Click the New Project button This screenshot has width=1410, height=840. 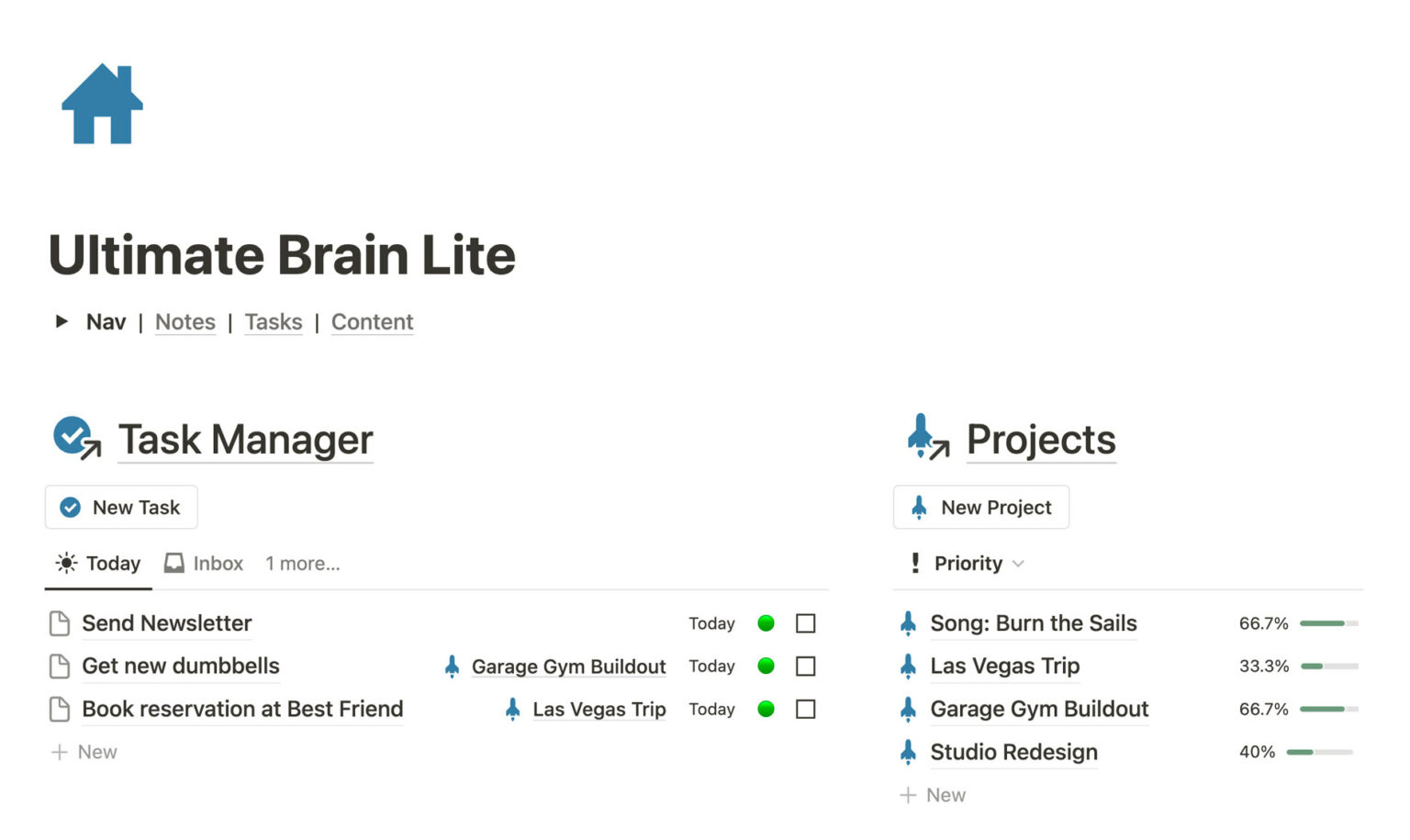(x=980, y=507)
